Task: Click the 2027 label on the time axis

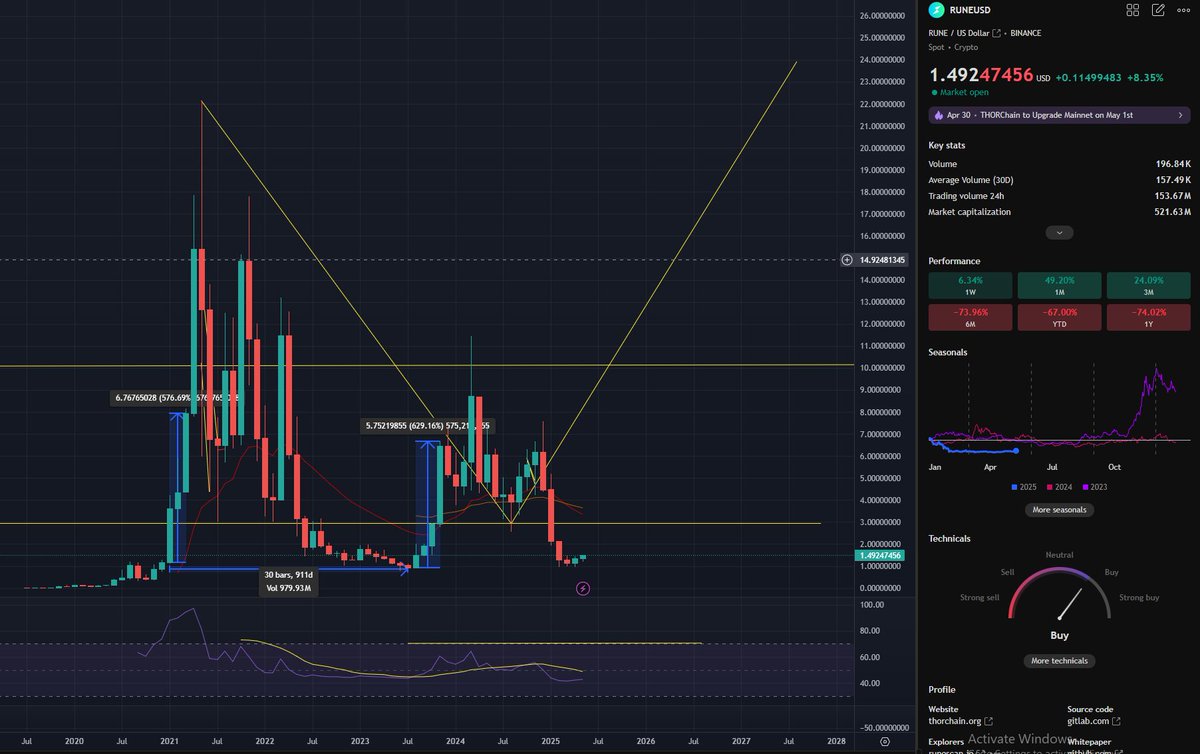Action: pos(741,741)
